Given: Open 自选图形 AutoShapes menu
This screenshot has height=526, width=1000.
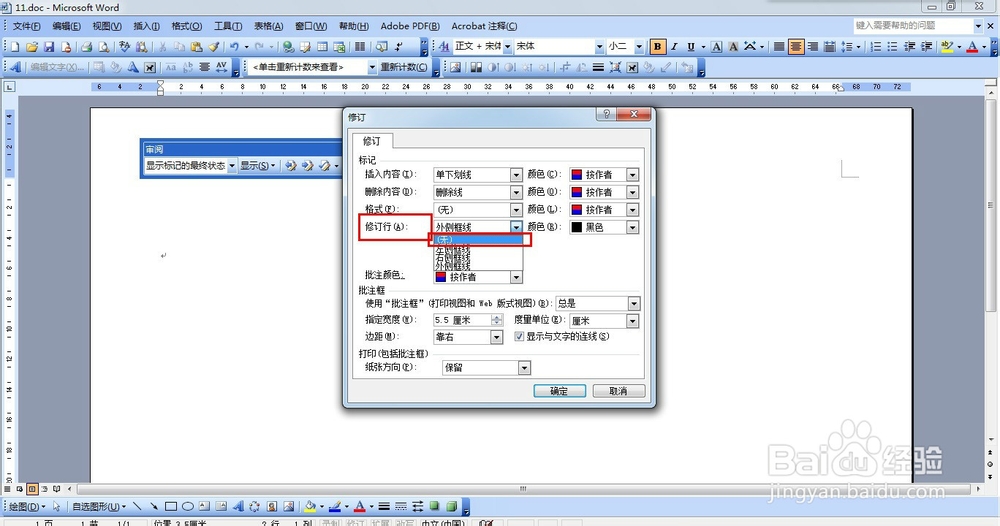Looking at the screenshot, I should tap(98, 506).
